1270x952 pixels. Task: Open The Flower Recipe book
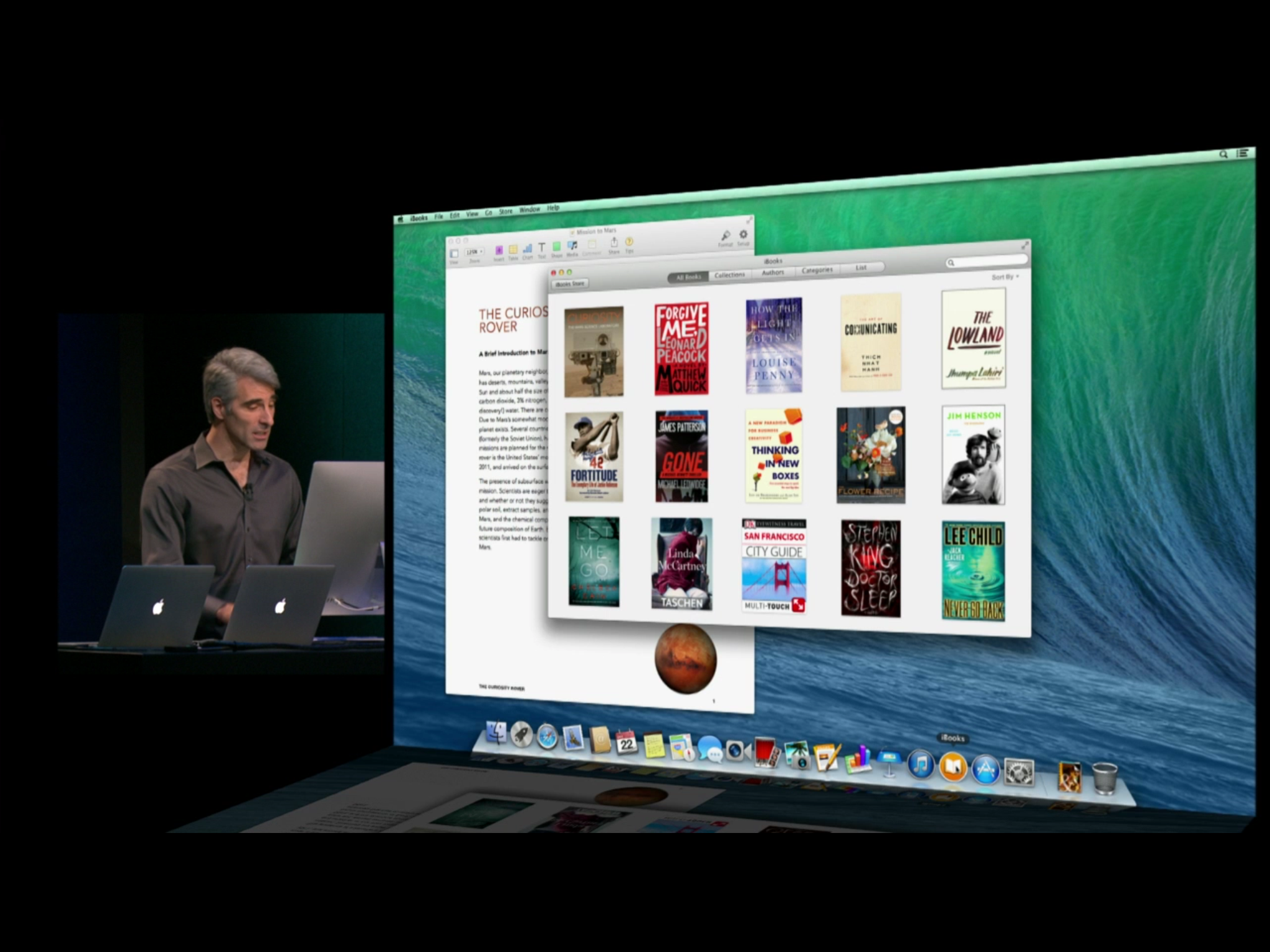870,455
